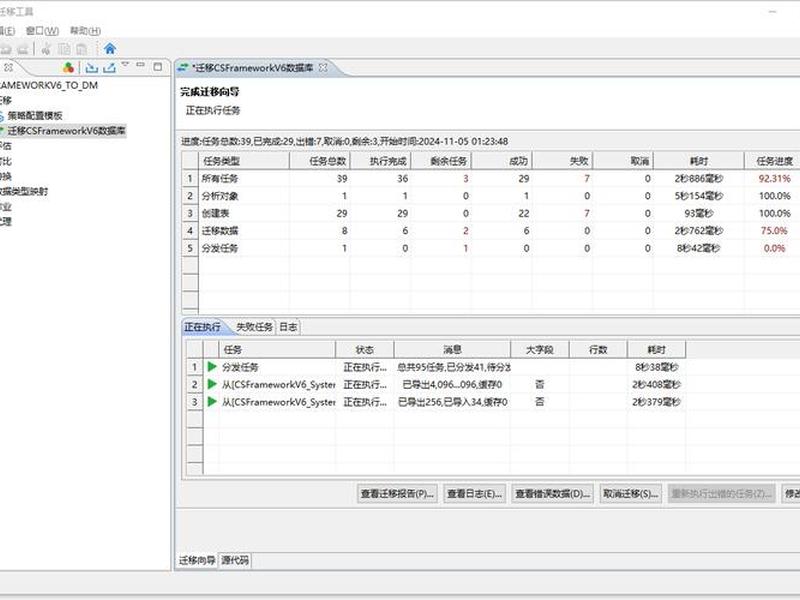The image size is (800, 600).
Task: Click the 查看日志(E)... button
Action: pyautogui.click(x=474, y=494)
